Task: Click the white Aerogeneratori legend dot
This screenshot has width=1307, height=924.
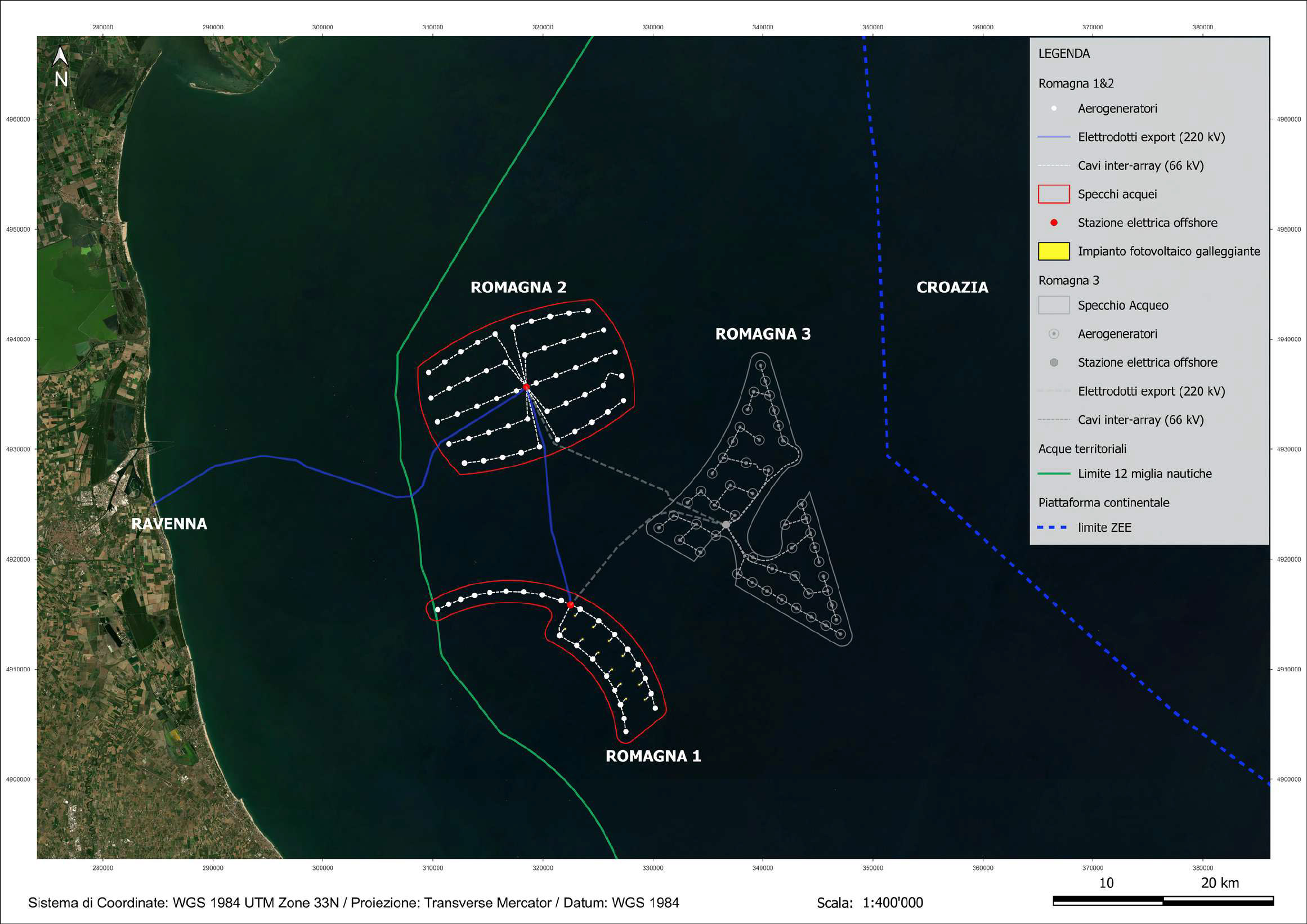Action: [x=1054, y=109]
